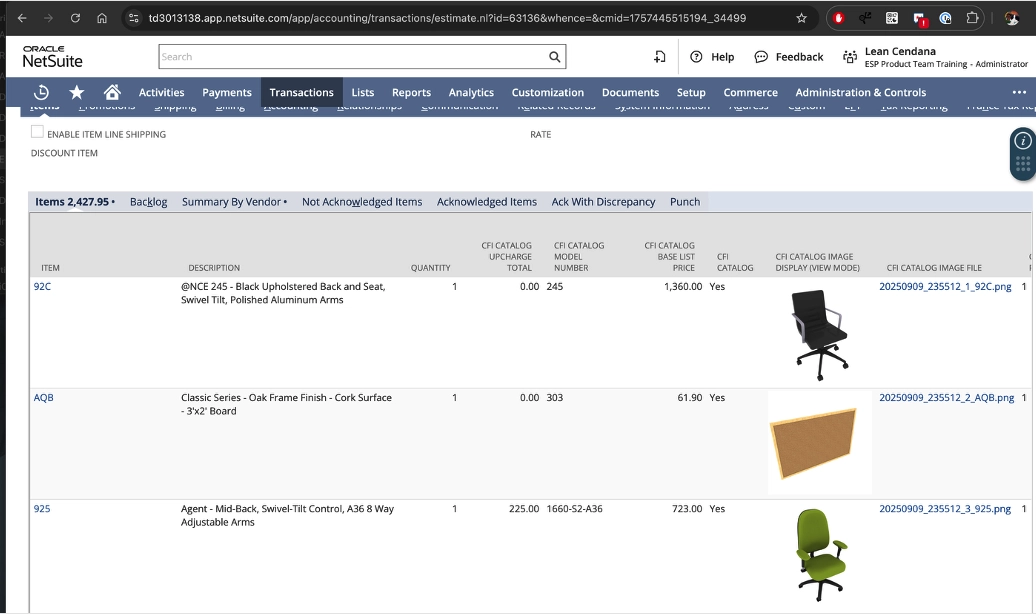
Task: Open Feedback via the speech bubble icon
Action: pos(761,56)
